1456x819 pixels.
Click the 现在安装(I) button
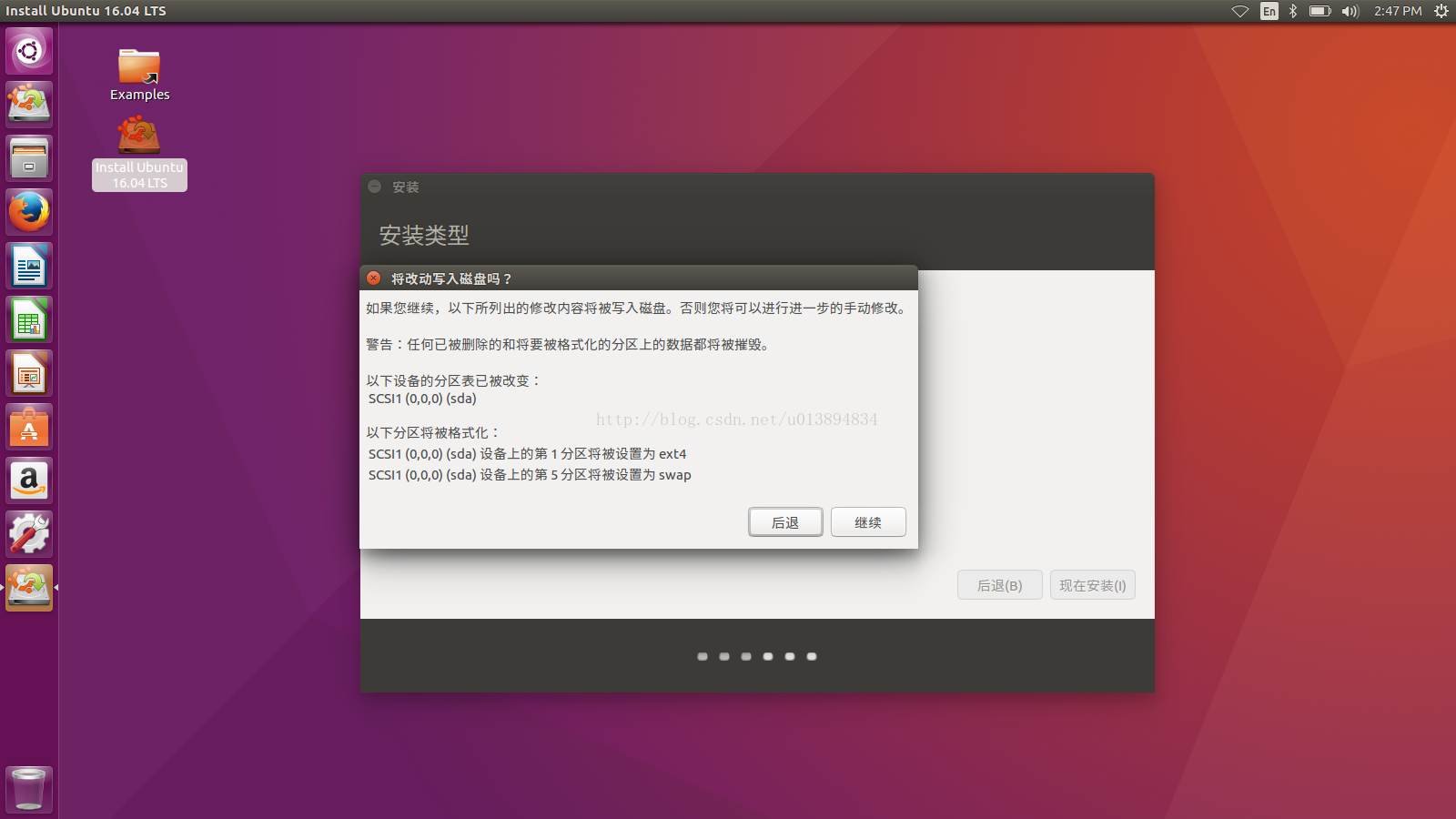1093,585
